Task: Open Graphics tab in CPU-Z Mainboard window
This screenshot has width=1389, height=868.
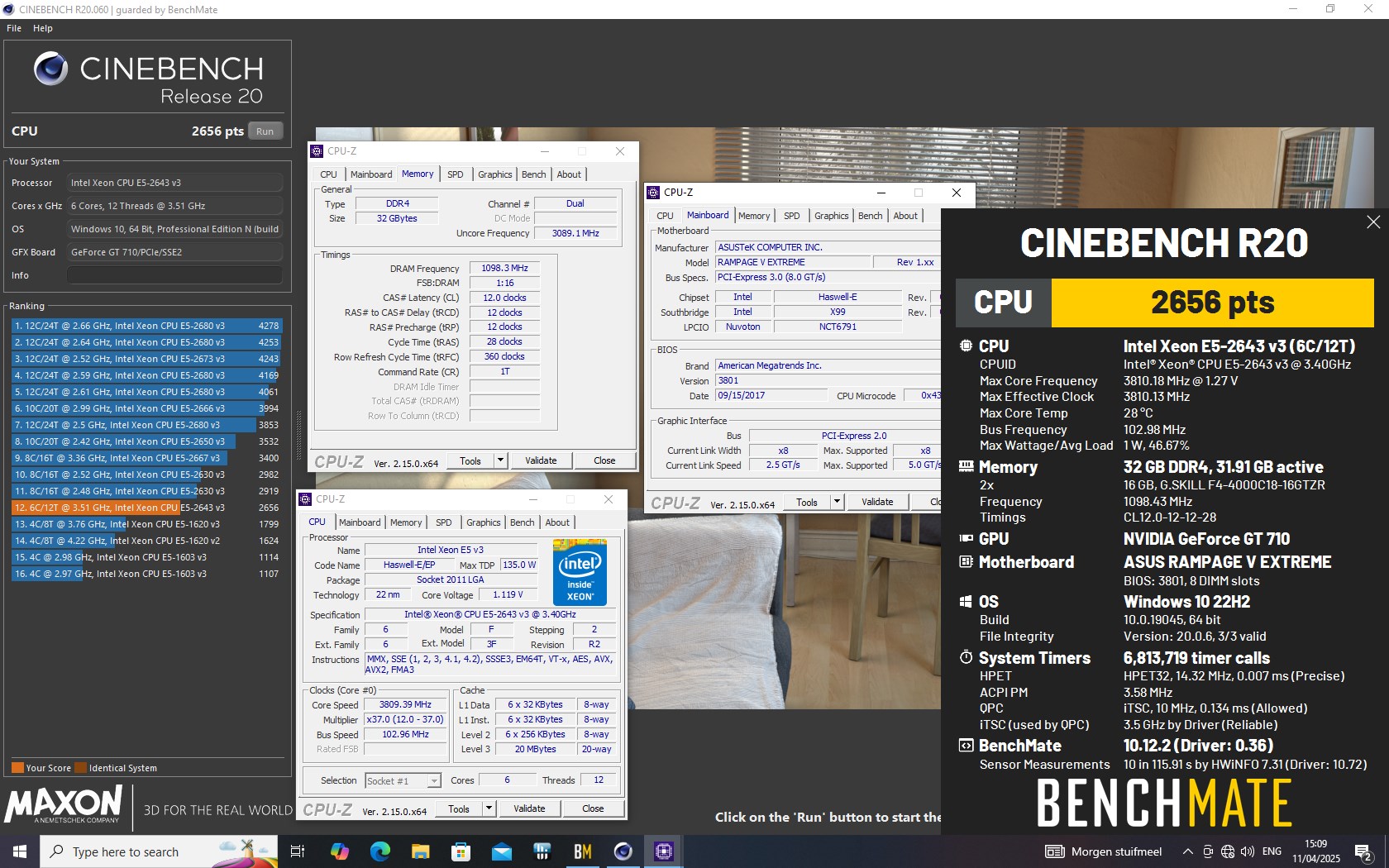Action: [832, 216]
